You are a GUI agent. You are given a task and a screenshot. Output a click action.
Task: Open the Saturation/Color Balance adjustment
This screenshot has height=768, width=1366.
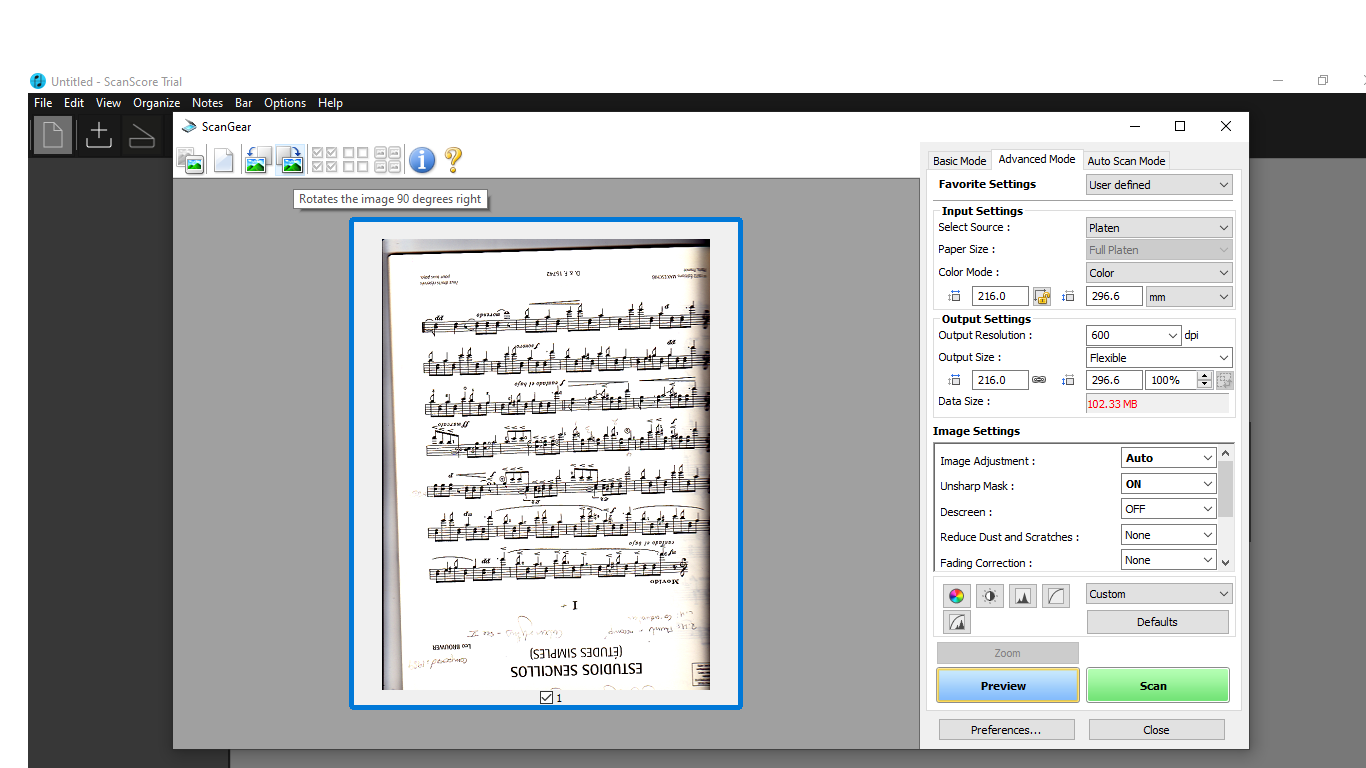[957, 596]
